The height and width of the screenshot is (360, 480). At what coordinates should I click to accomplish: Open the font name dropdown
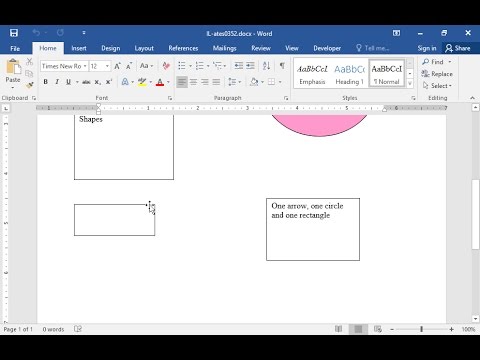click(85, 66)
